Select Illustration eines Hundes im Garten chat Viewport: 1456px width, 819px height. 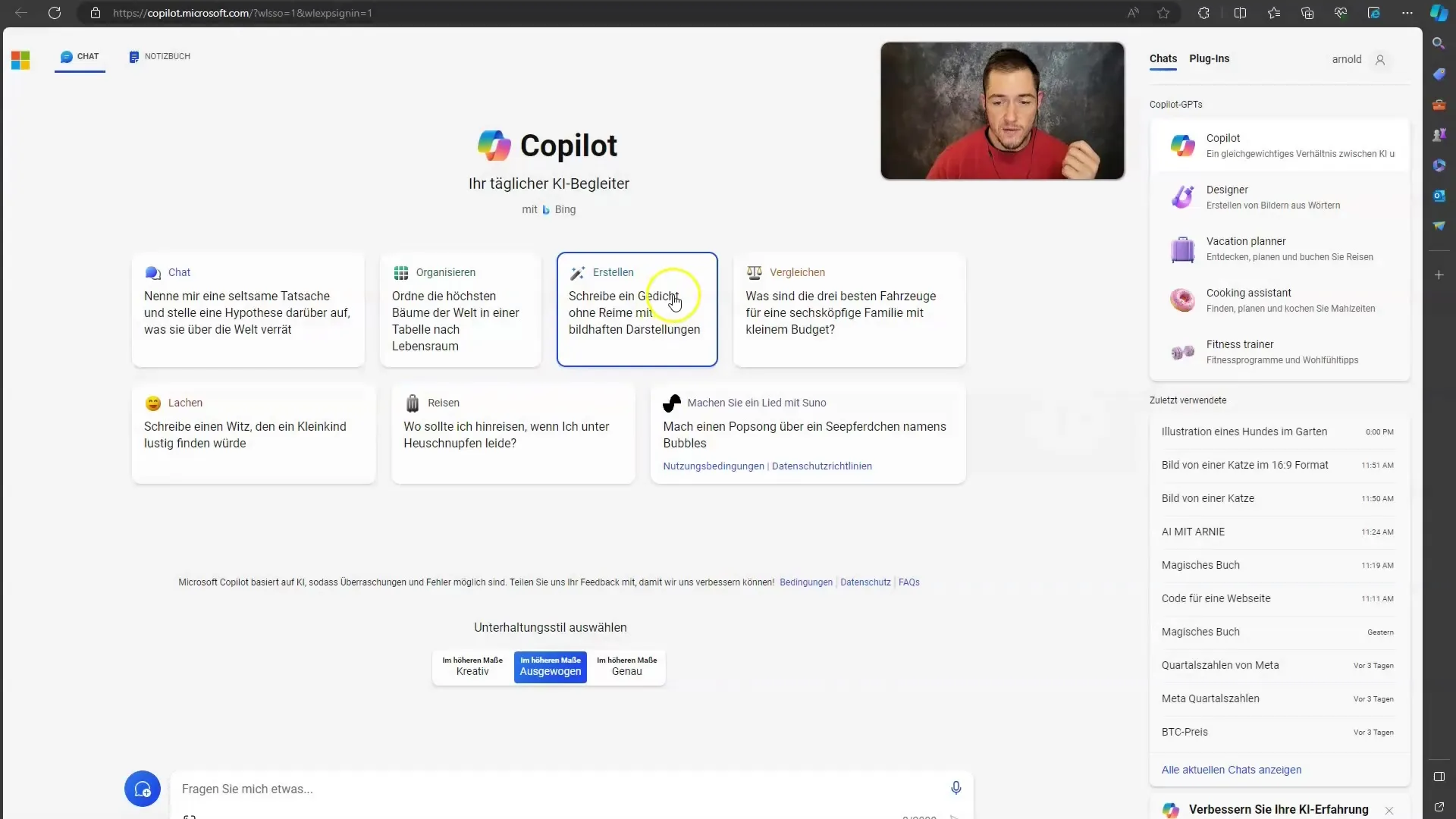[x=1244, y=431]
